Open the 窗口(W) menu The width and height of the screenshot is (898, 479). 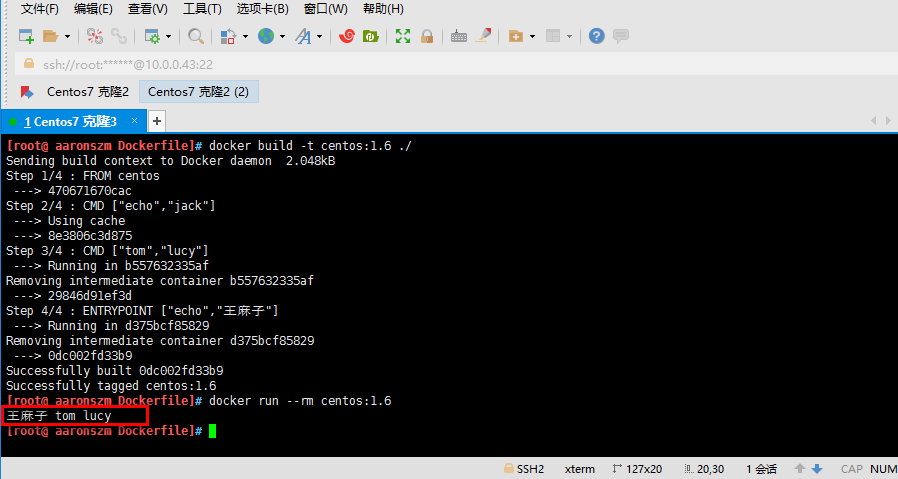[326, 9]
